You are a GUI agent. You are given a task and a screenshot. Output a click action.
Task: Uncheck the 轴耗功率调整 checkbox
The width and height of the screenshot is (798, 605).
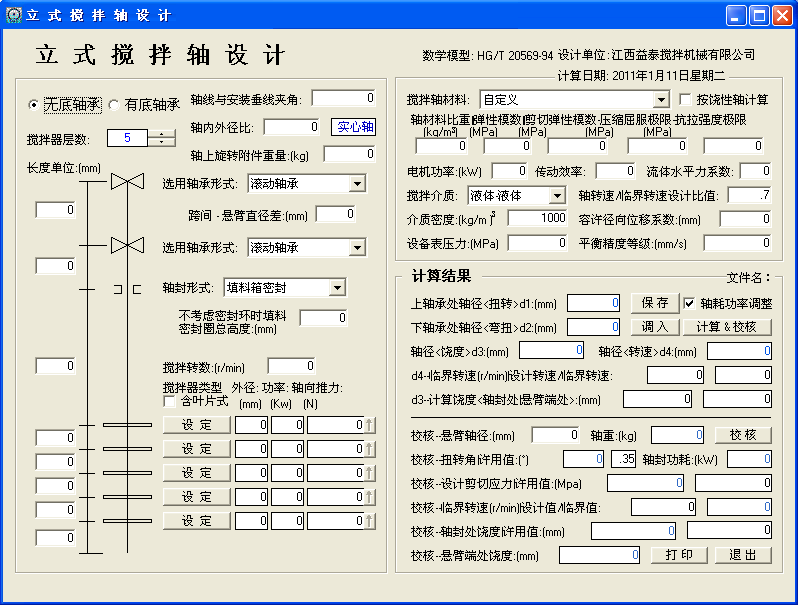pyautogui.click(x=689, y=302)
